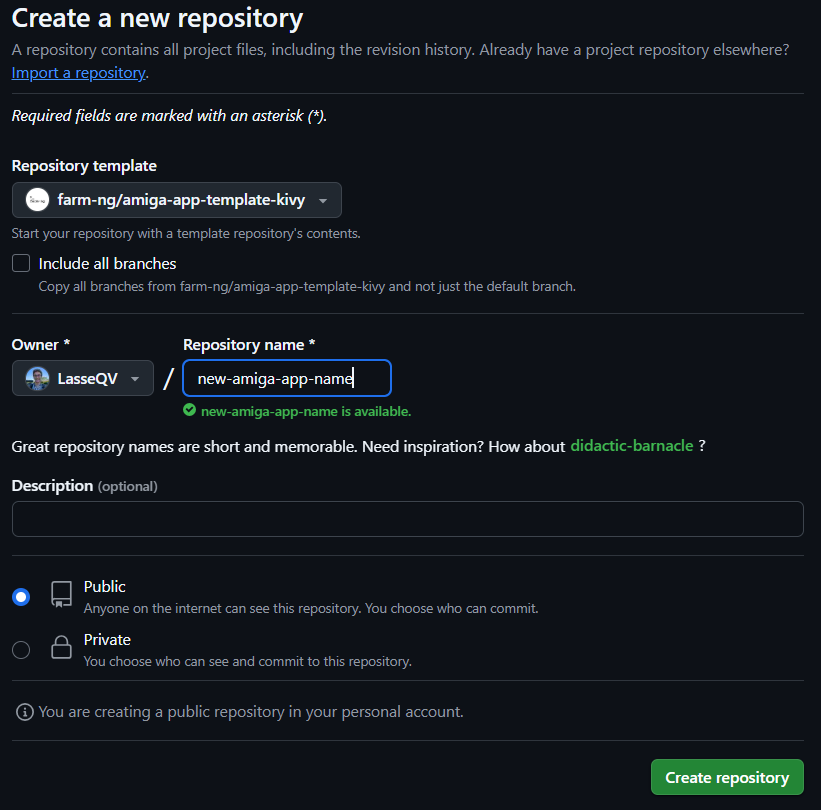Viewport: 821px width, 810px height.
Task: Click the Repository name input field
Action: [x=287, y=378]
